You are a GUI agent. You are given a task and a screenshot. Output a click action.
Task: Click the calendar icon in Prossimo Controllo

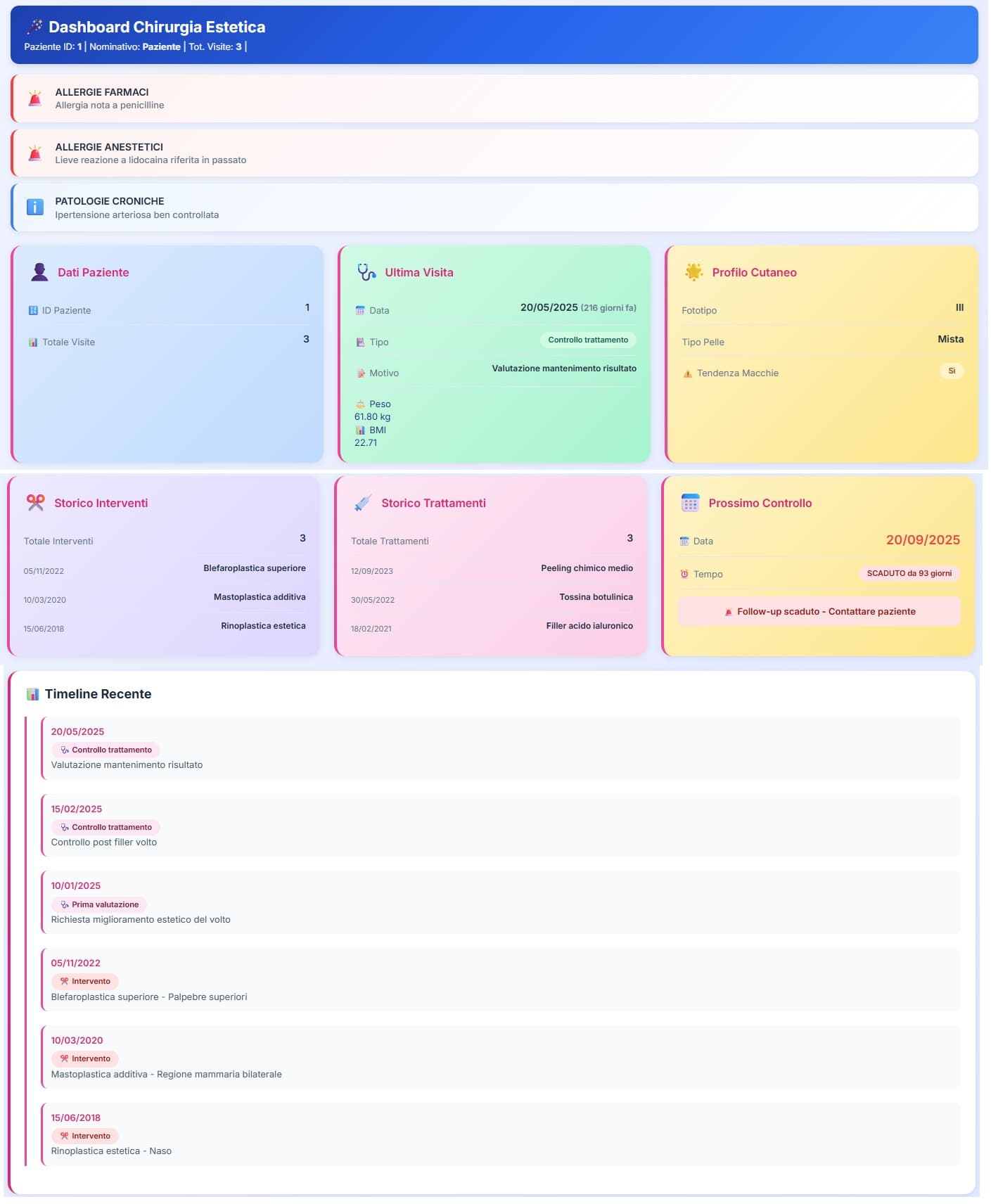(691, 503)
